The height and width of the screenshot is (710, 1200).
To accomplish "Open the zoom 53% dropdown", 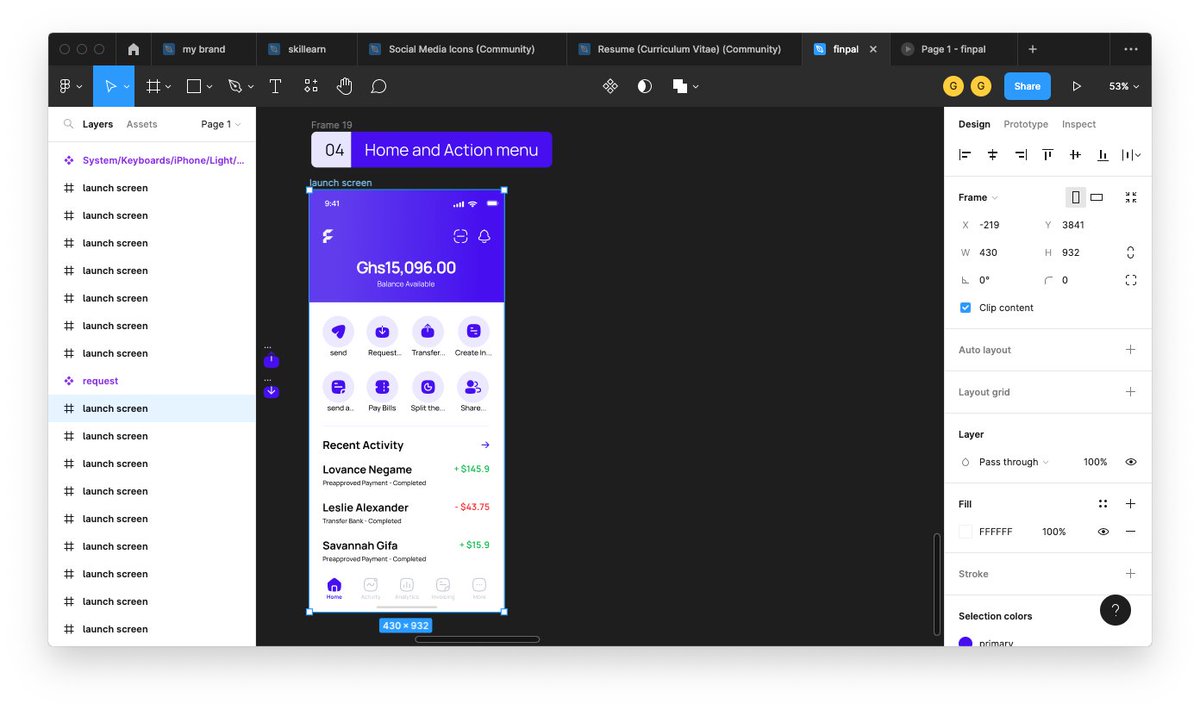I will [1124, 86].
